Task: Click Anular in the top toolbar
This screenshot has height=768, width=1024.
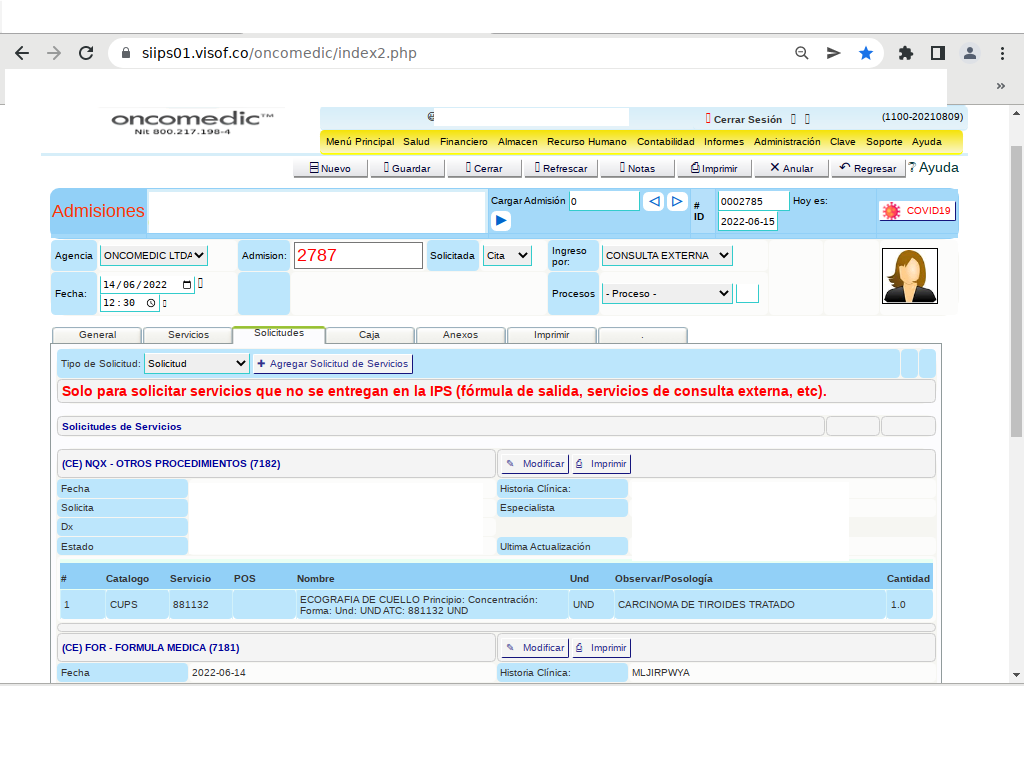Action: [x=791, y=168]
